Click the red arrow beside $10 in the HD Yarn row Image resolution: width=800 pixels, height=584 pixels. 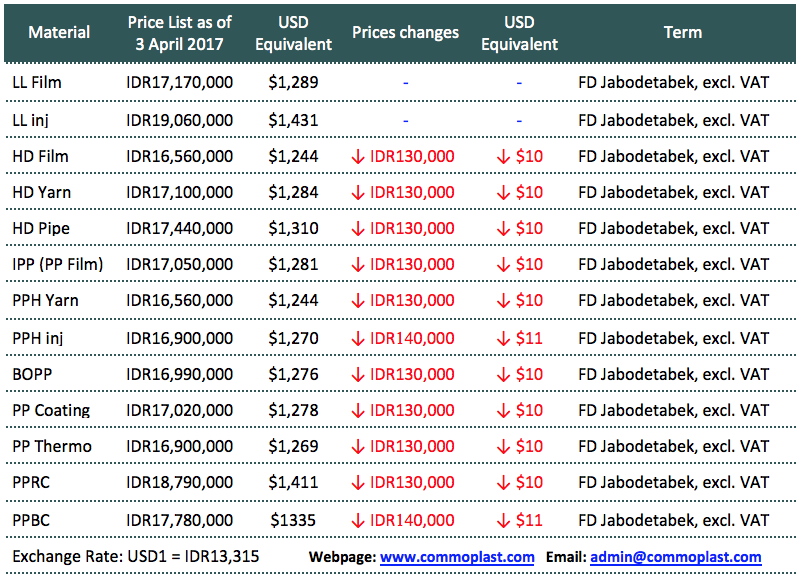[504, 192]
